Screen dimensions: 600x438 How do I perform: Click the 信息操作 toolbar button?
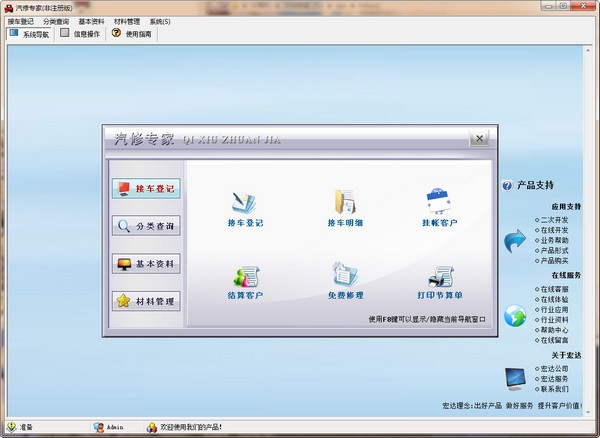pos(80,33)
